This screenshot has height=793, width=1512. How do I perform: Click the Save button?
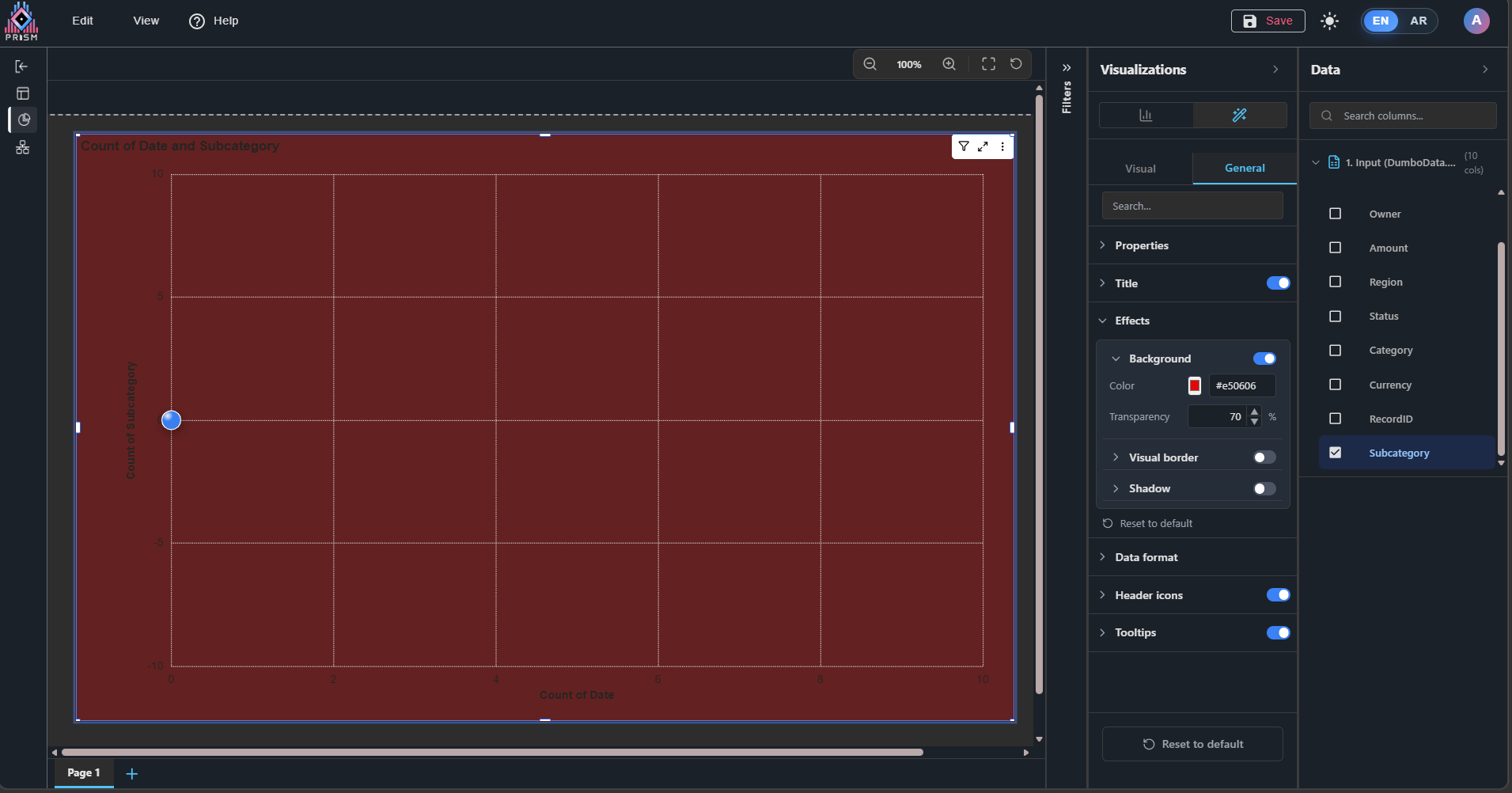pyautogui.click(x=1268, y=21)
